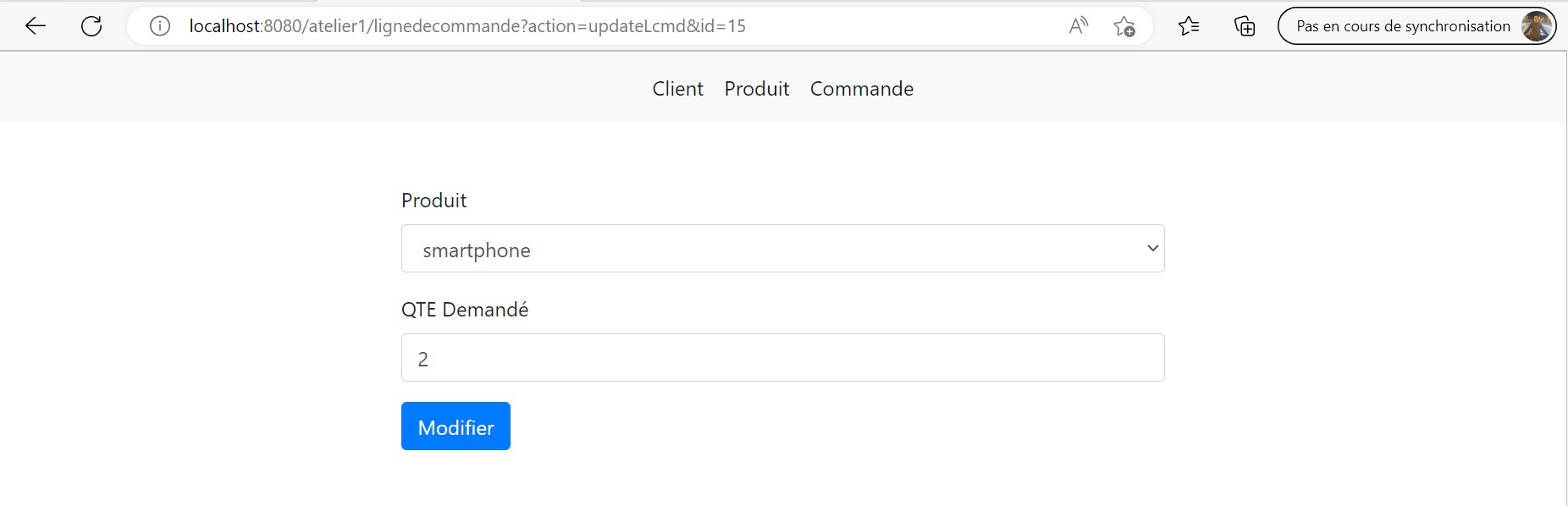Viewport: 1568px width, 506px height.
Task: Click the Modifier button
Action: [x=455, y=426]
